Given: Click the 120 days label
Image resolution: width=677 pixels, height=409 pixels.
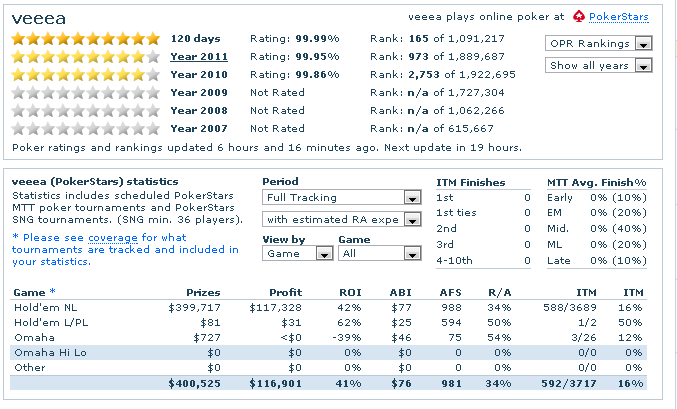Looking at the screenshot, I should click(x=196, y=38).
